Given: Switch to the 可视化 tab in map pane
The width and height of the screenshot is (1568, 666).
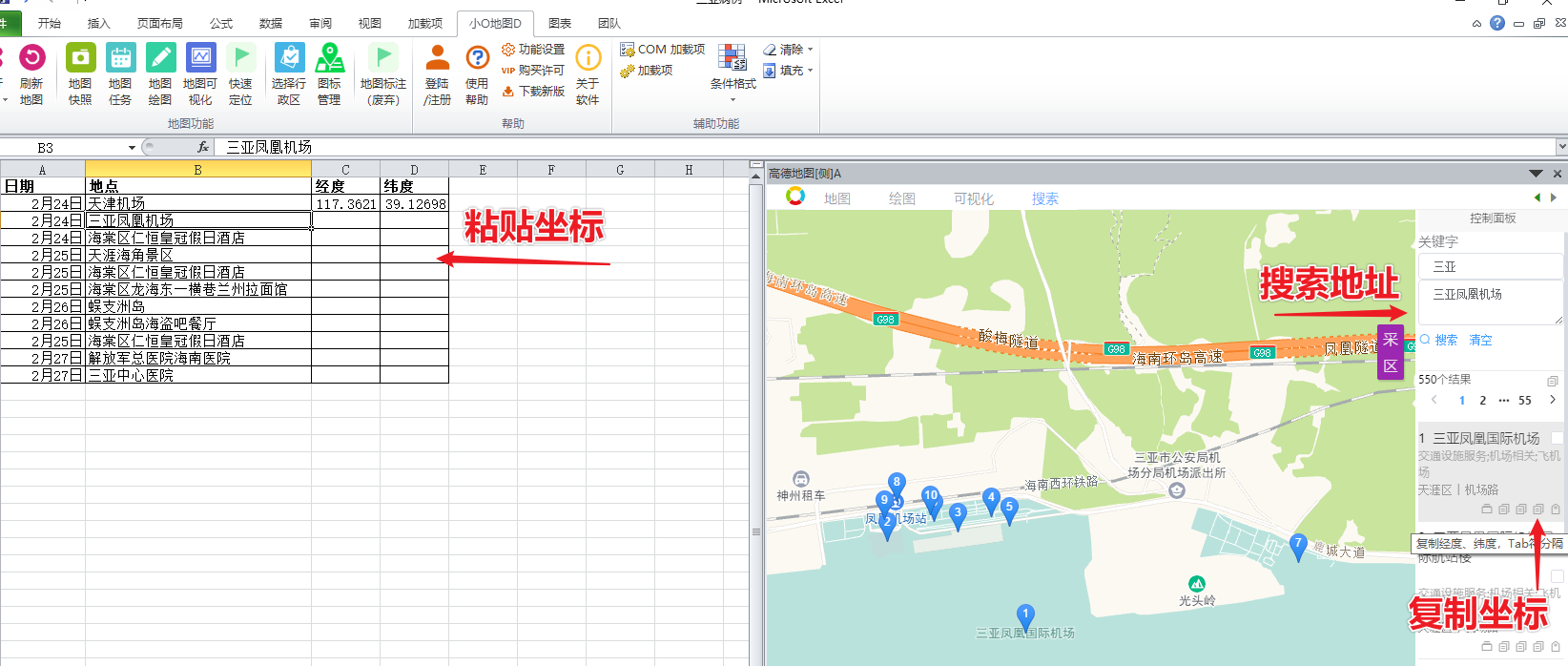Looking at the screenshot, I should (x=974, y=198).
